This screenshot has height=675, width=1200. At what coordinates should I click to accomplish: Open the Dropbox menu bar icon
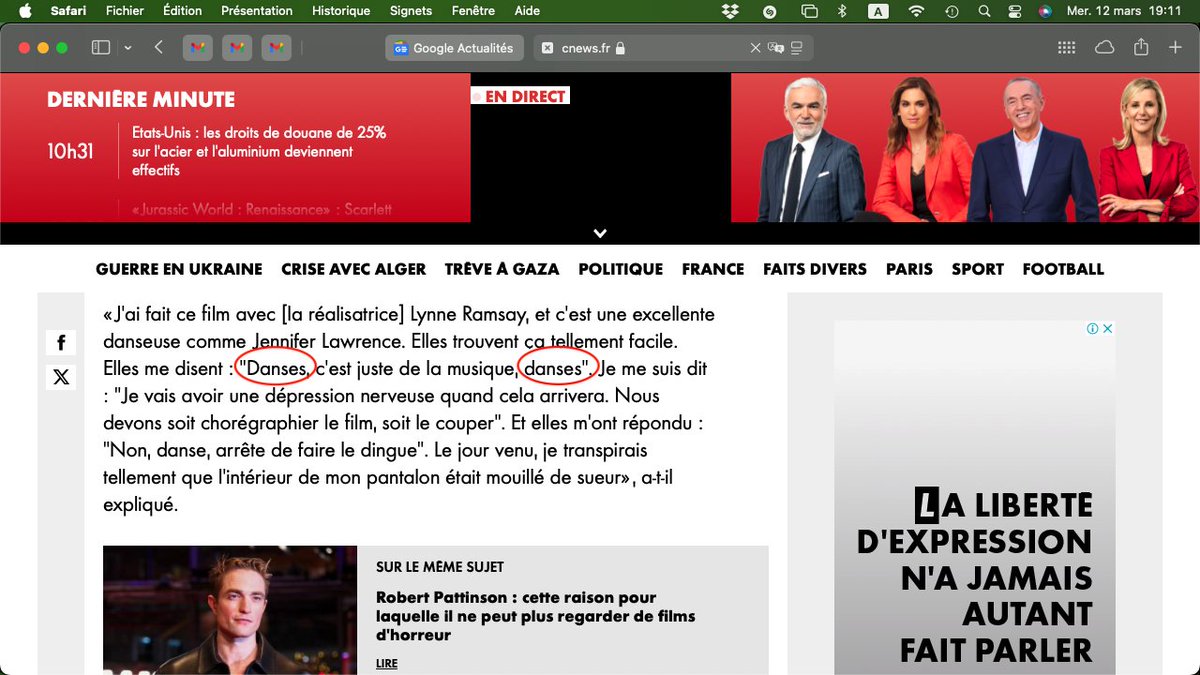click(730, 11)
